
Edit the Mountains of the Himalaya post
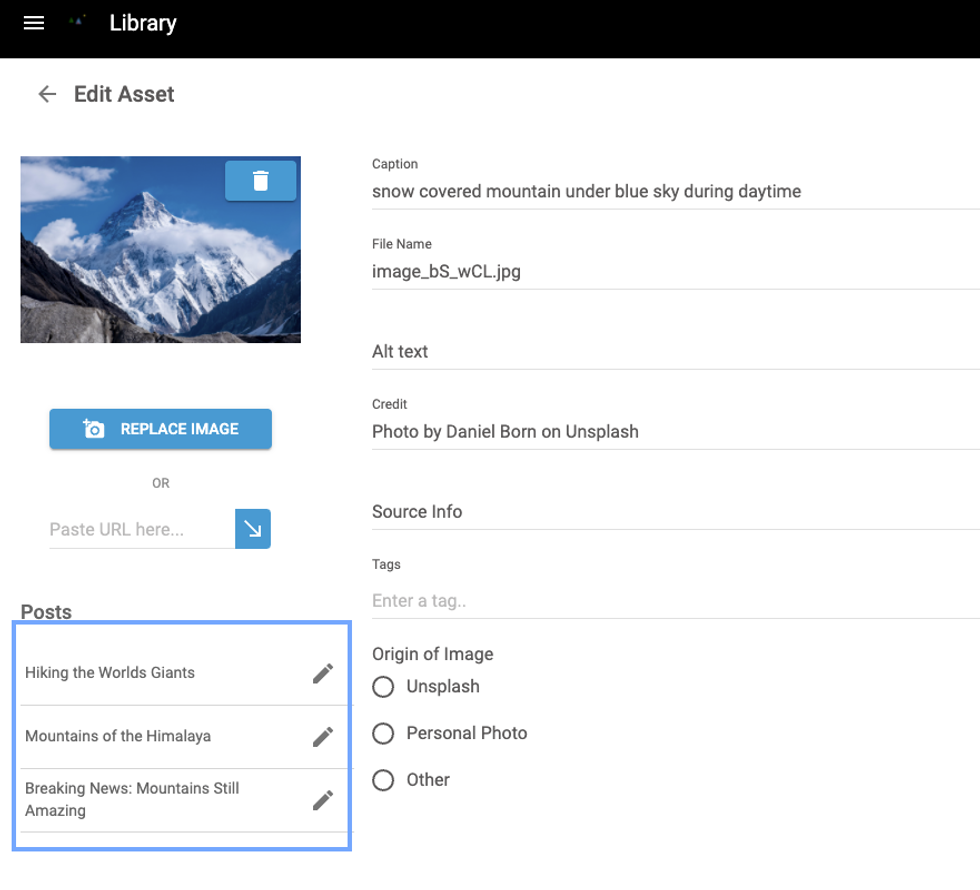[322, 737]
